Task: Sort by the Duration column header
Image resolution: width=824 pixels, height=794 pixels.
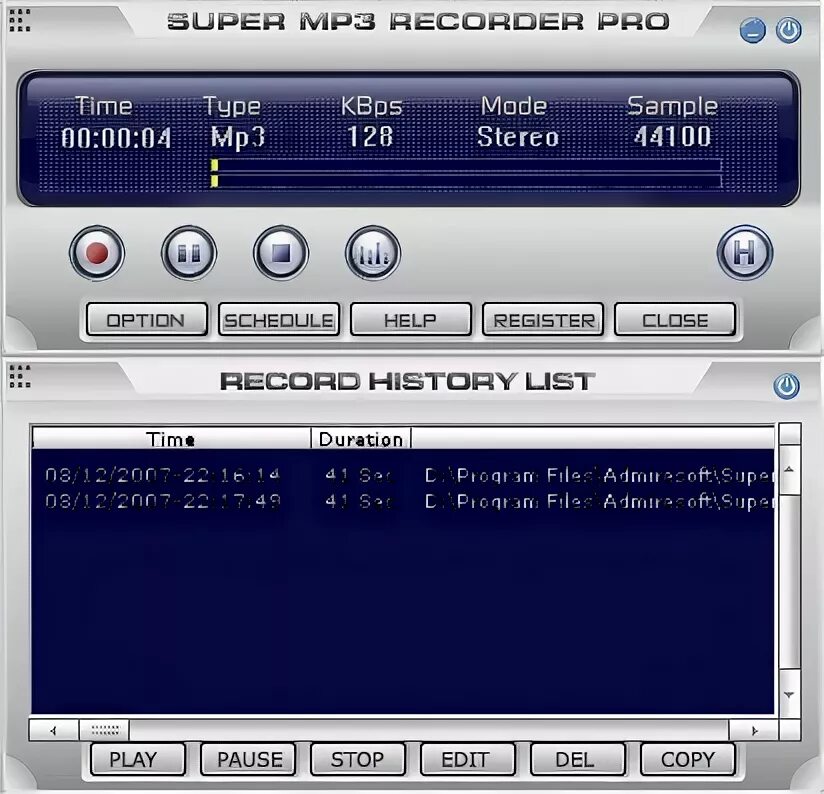Action: [x=361, y=438]
